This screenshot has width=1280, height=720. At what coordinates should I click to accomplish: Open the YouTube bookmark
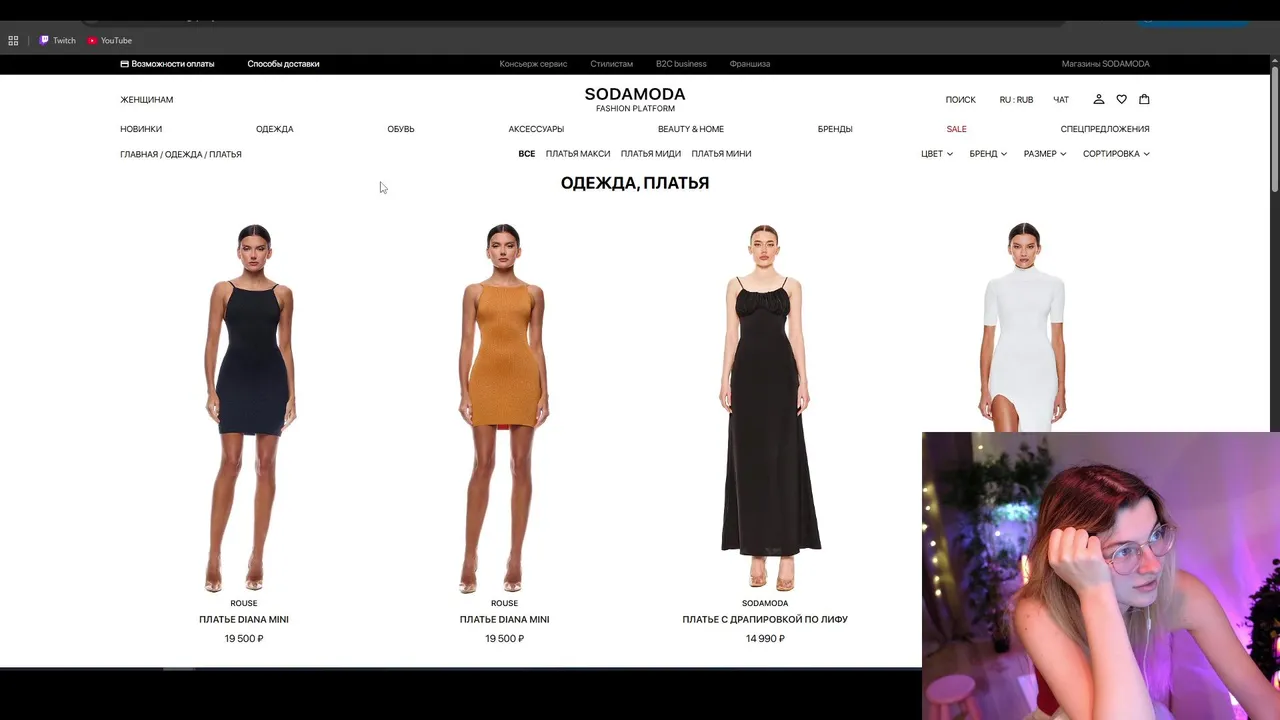coord(109,41)
